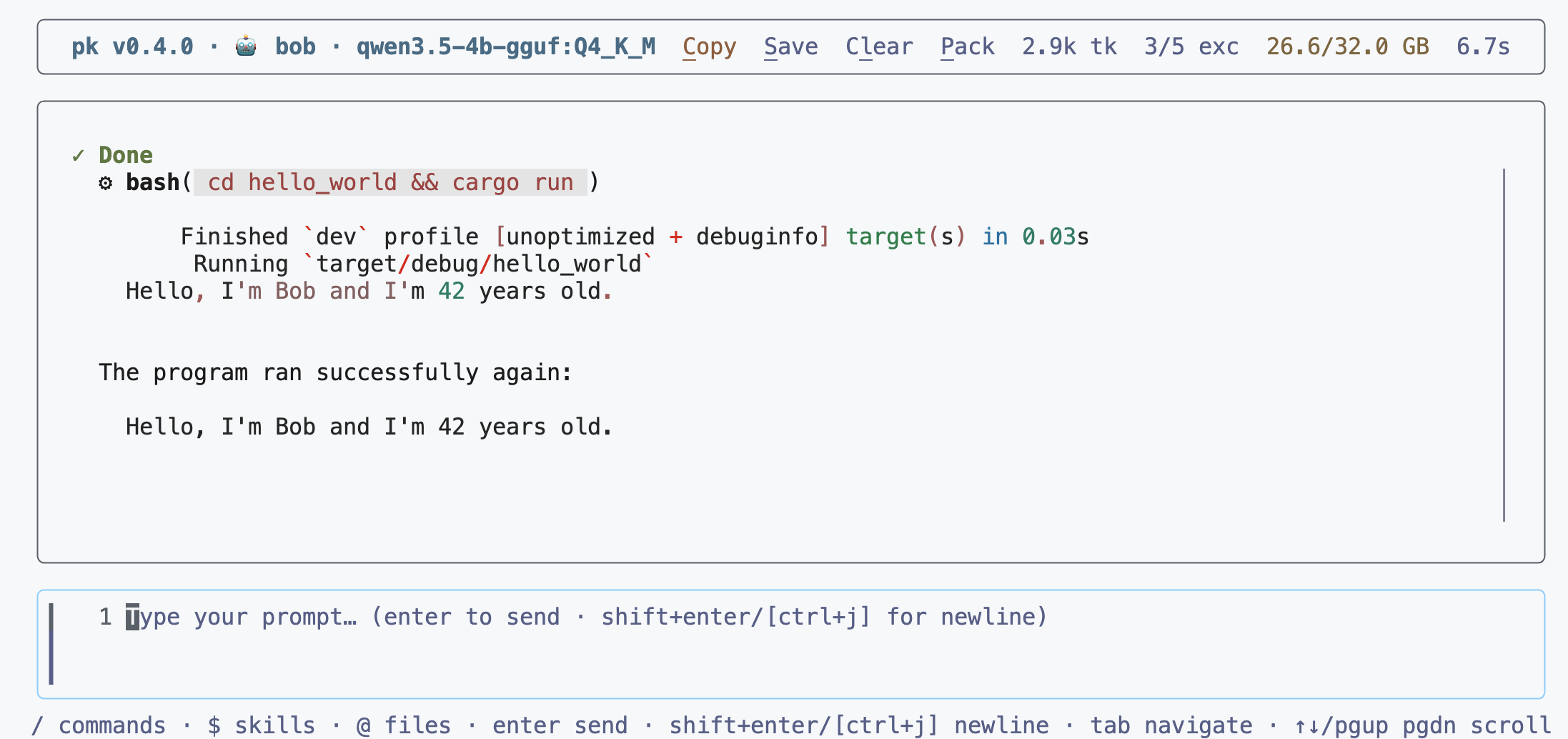This screenshot has height=739, width=1568.
Task: Click the 6.7s elapsed time indicator
Action: pyautogui.click(x=1483, y=46)
